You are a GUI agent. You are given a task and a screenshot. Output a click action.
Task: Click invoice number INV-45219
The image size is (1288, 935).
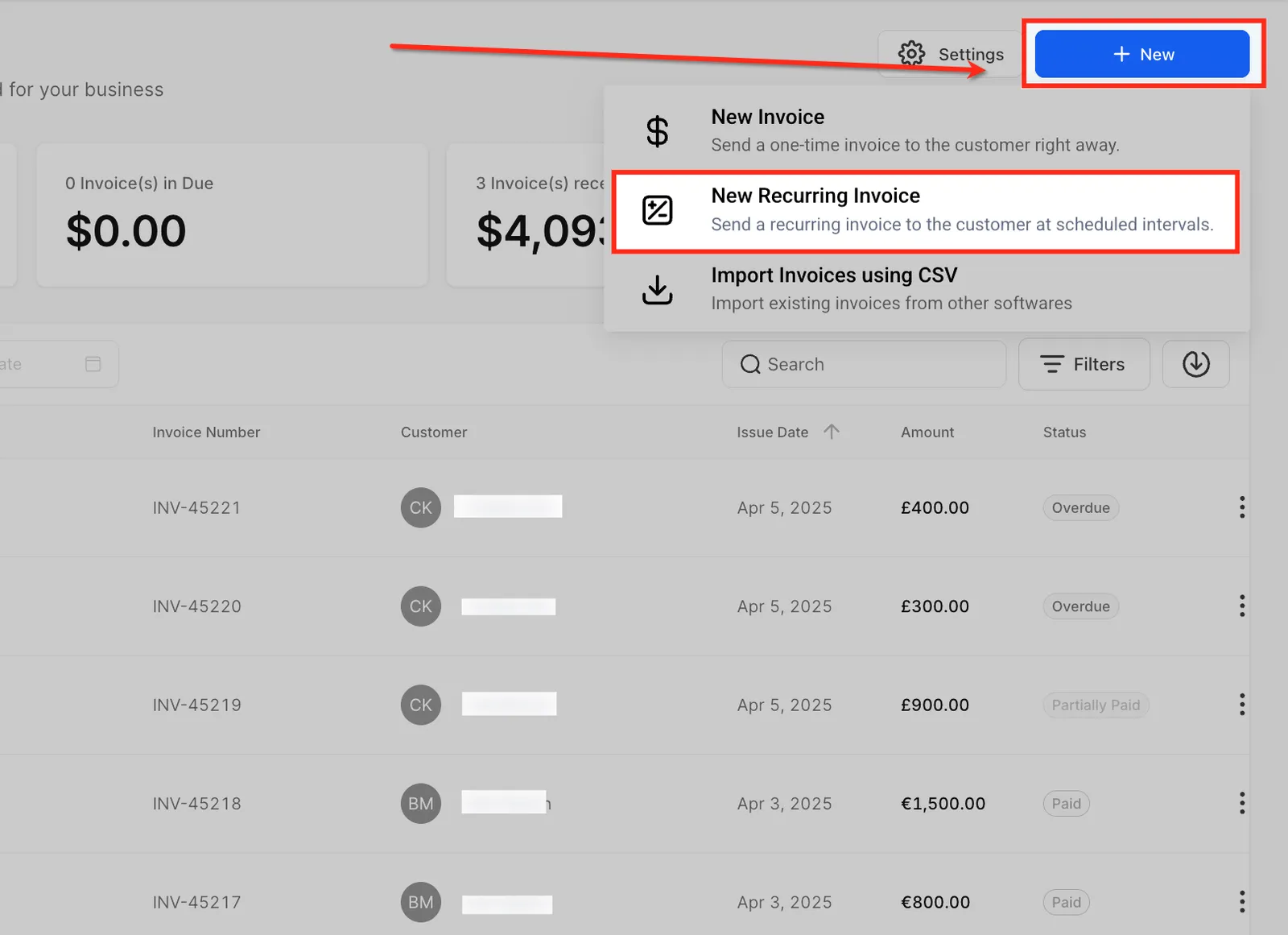pyautogui.click(x=197, y=705)
